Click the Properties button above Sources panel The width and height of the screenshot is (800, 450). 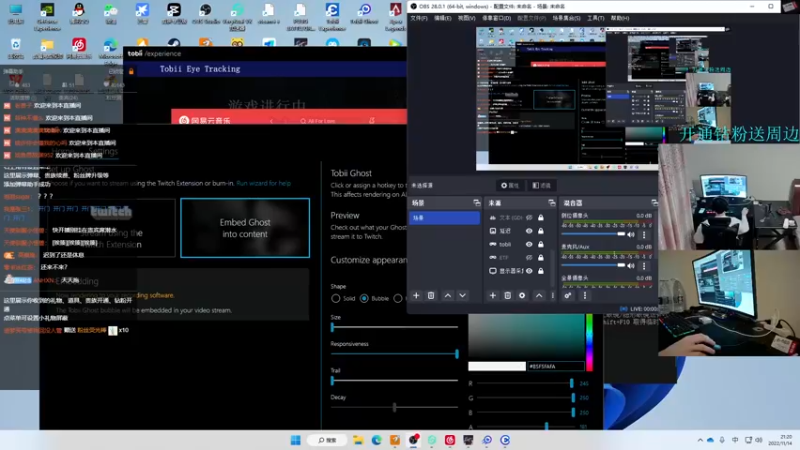(510, 185)
